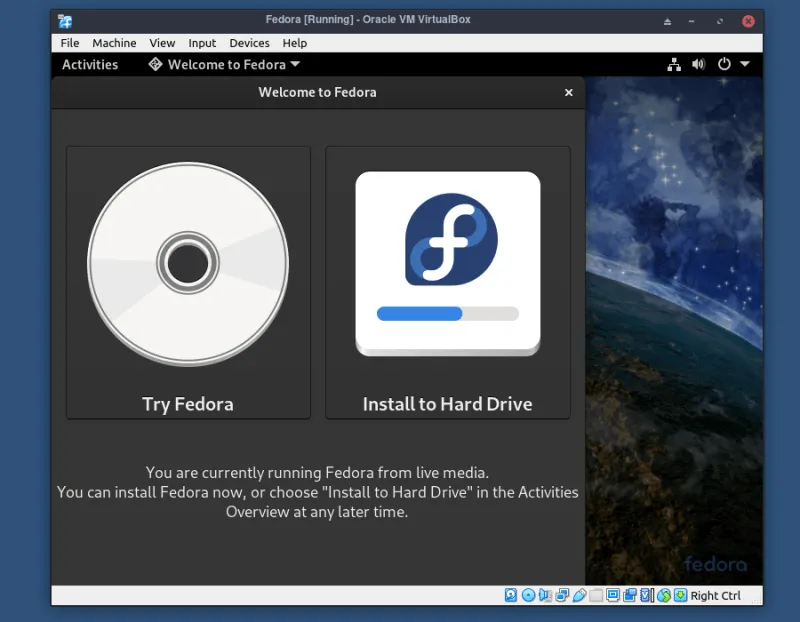Click the USB devices status icon
The image size is (800, 622).
click(580, 595)
